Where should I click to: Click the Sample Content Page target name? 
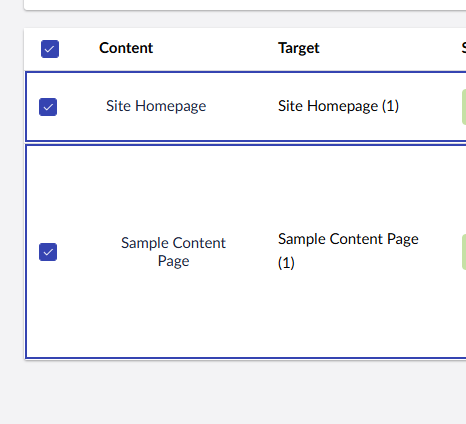(x=348, y=239)
